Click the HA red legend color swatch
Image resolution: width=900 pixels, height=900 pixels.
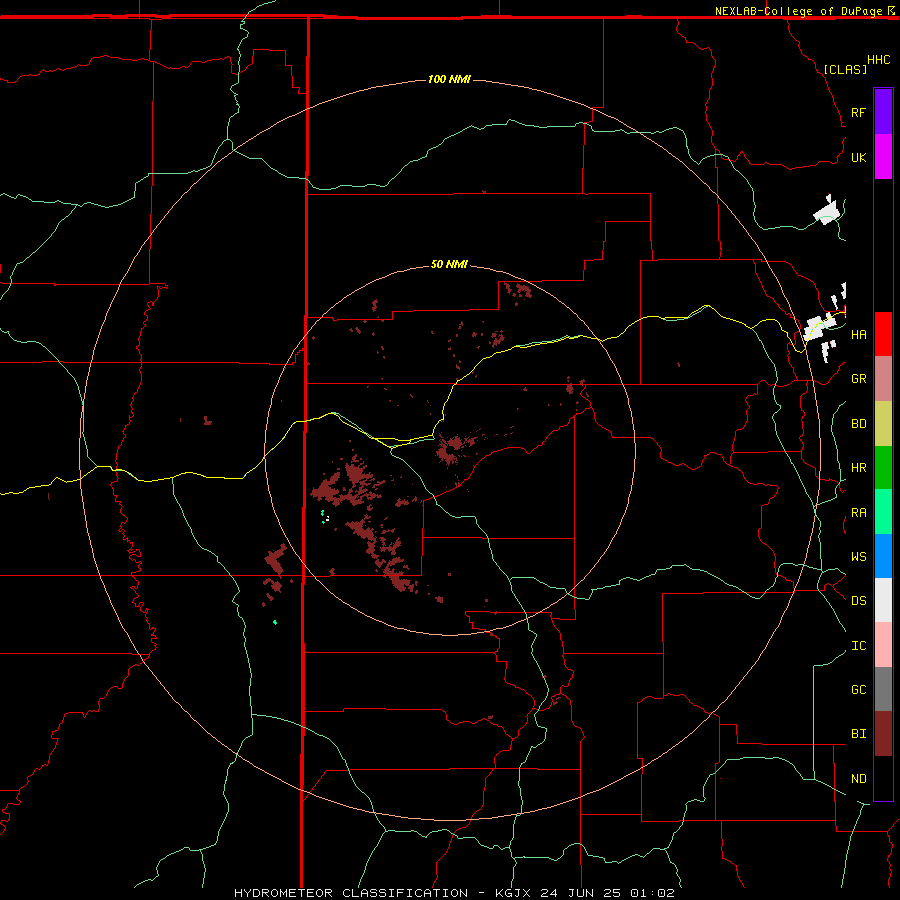coord(883,334)
